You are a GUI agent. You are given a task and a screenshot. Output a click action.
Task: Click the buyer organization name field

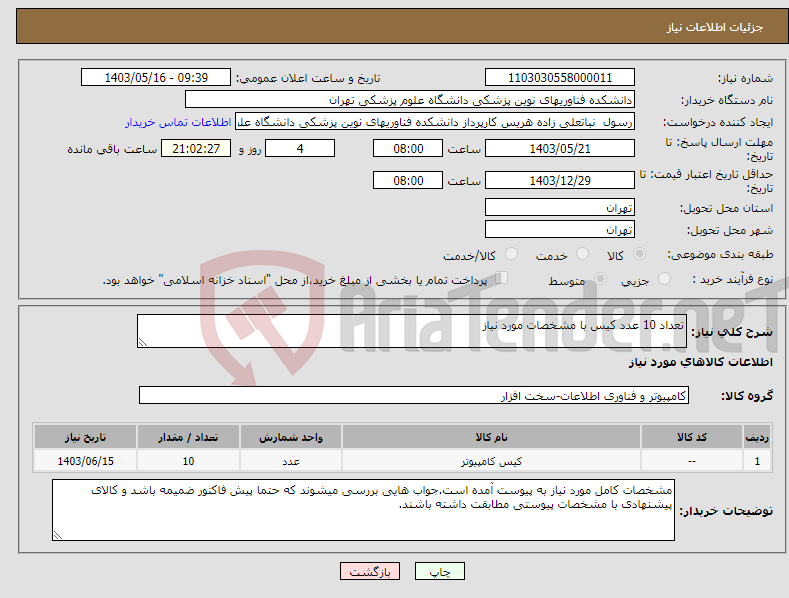click(410, 100)
